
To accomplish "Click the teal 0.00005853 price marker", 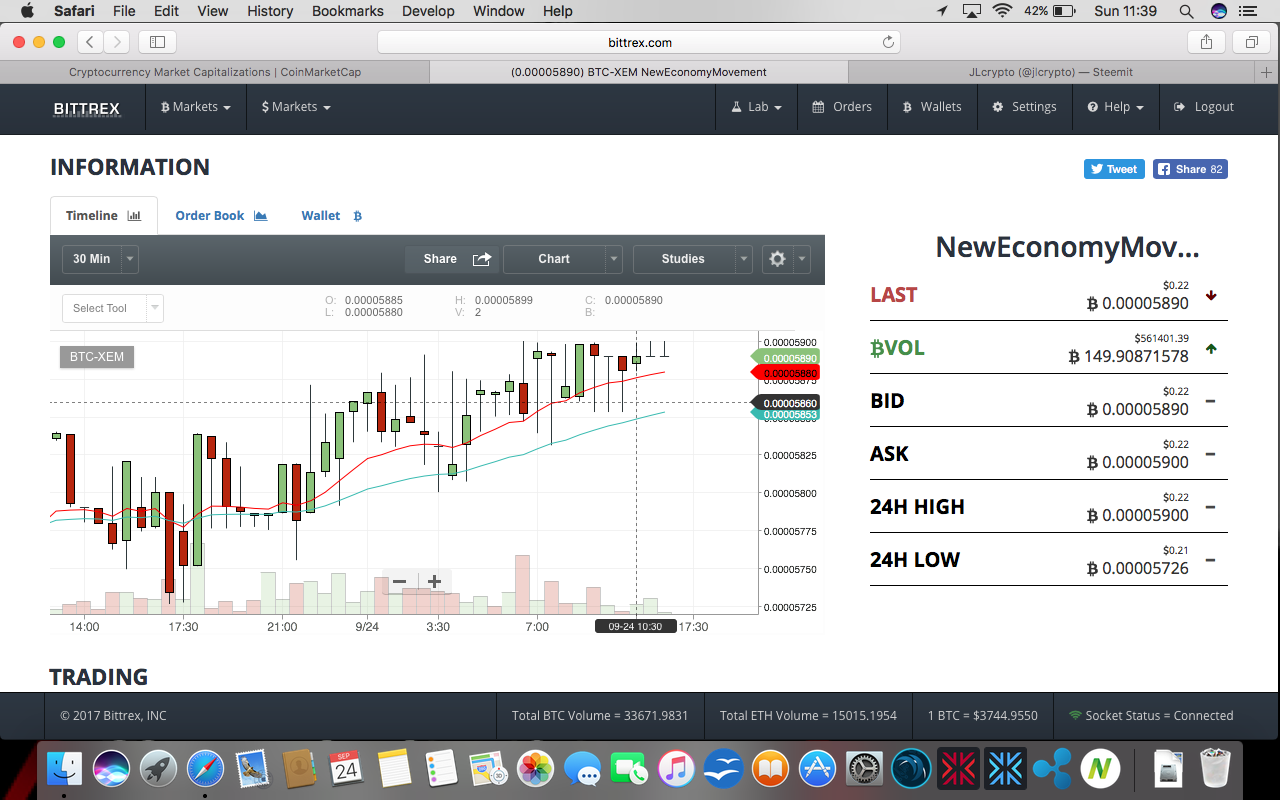I will pos(786,414).
